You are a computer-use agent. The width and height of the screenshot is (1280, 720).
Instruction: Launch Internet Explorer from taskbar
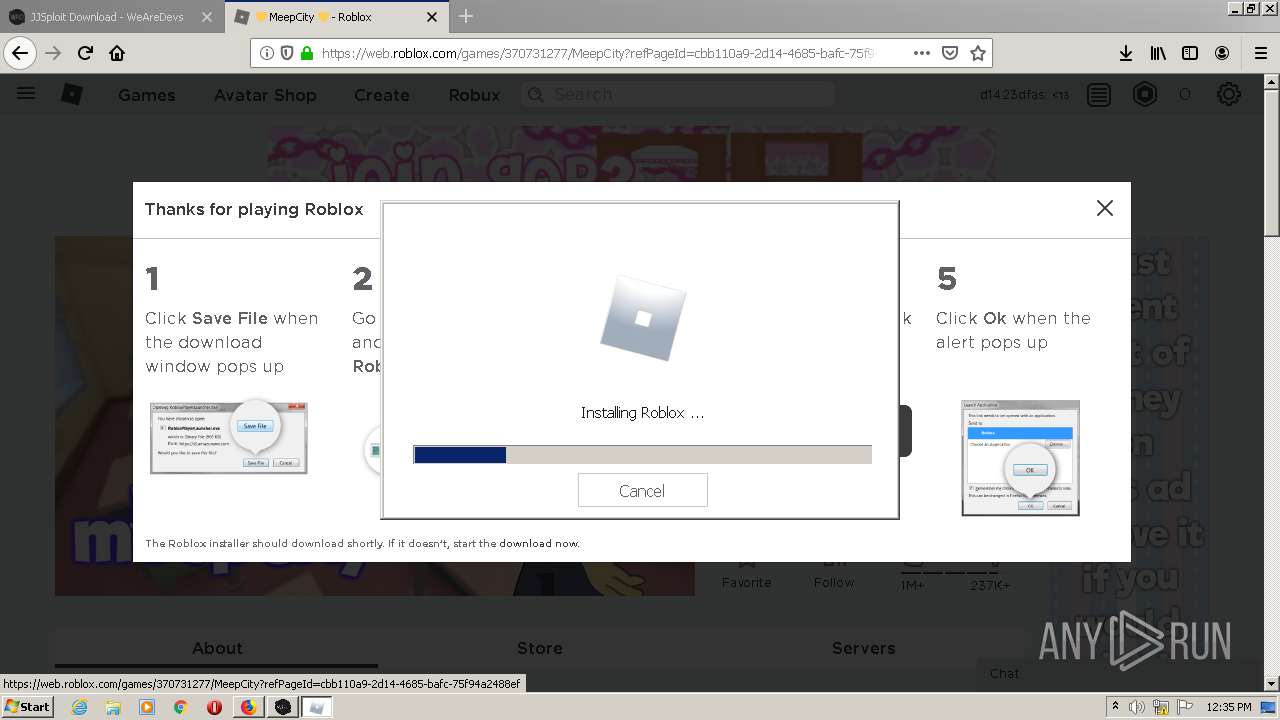click(79, 707)
